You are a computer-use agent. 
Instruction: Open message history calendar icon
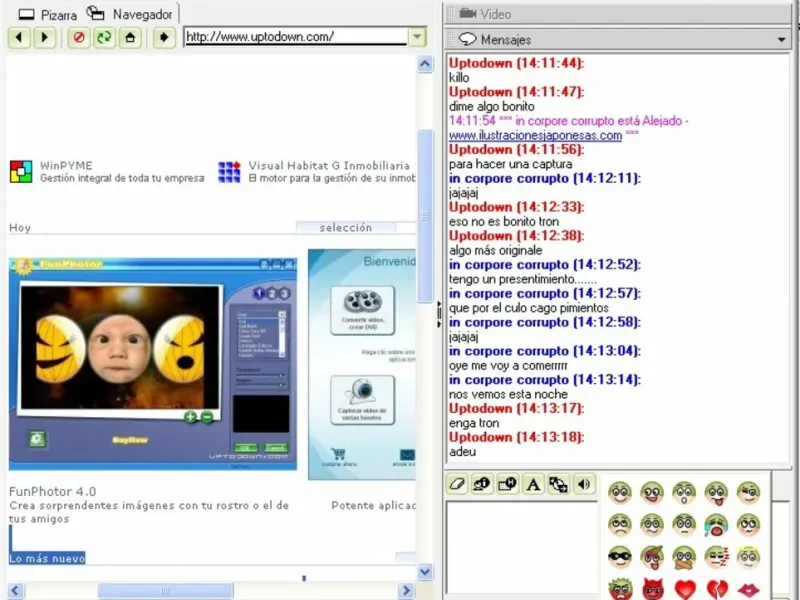coord(508,484)
